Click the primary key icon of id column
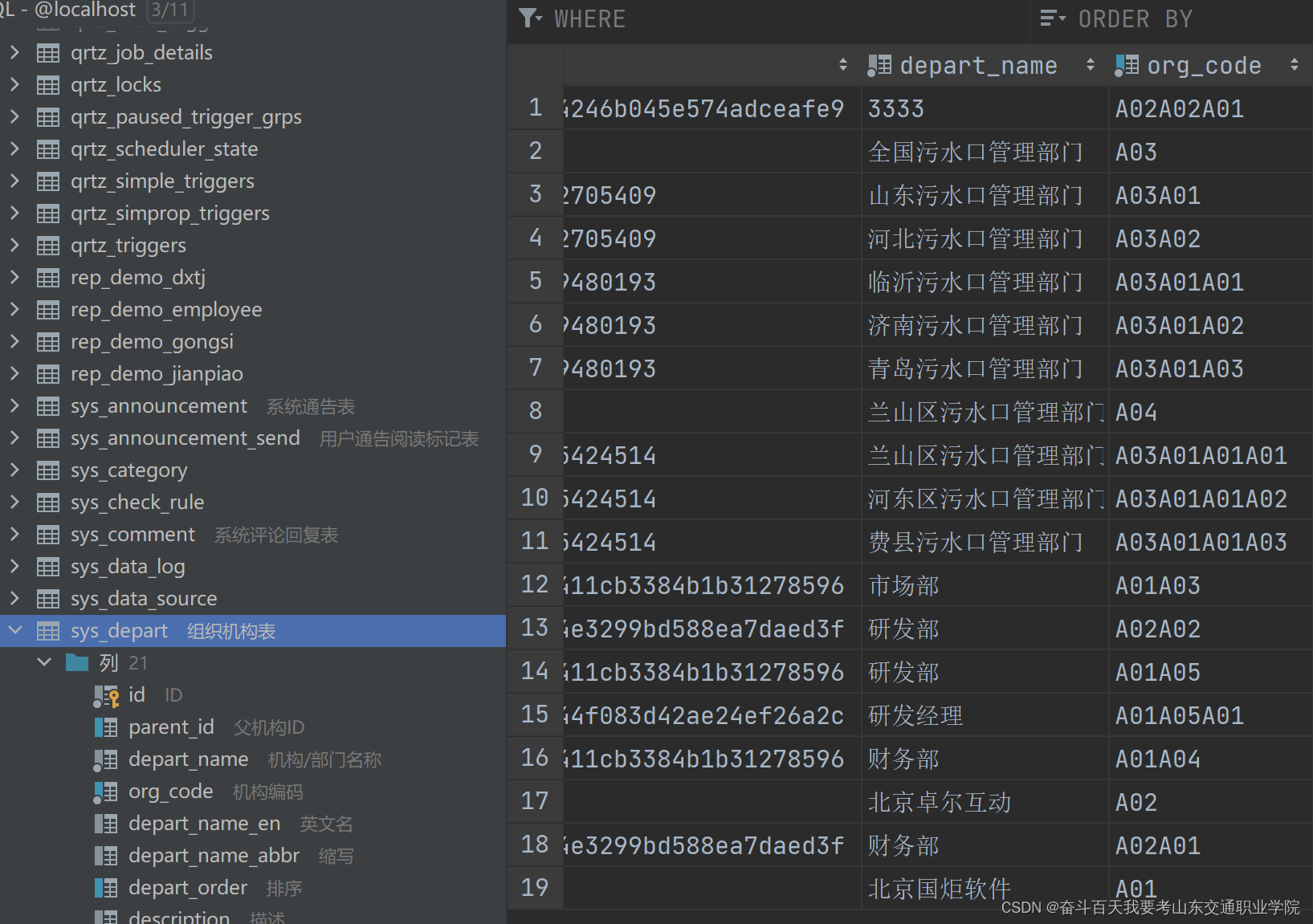The image size is (1313, 924). point(106,695)
